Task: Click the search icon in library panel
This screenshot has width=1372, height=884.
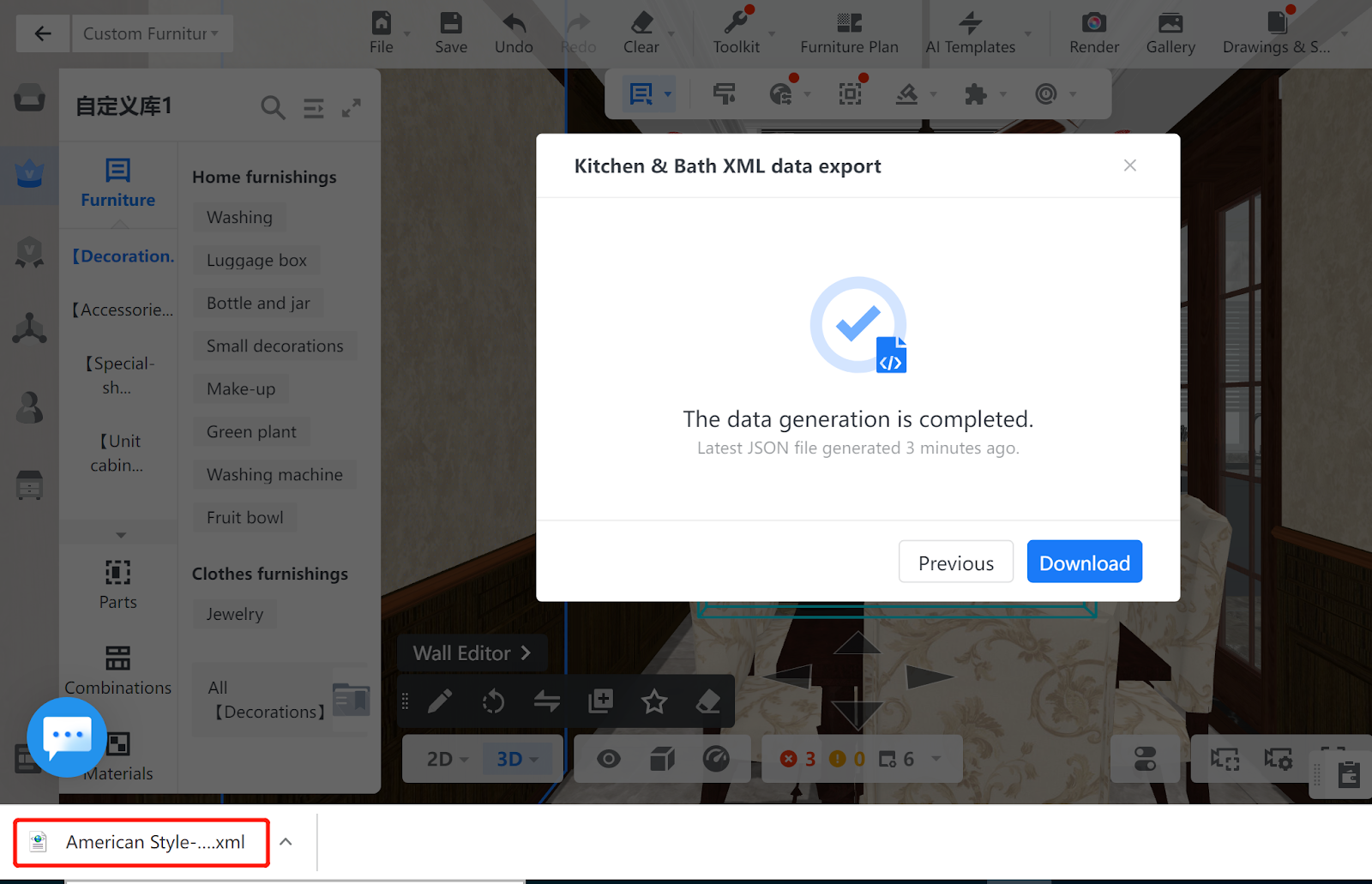Action: [x=273, y=108]
